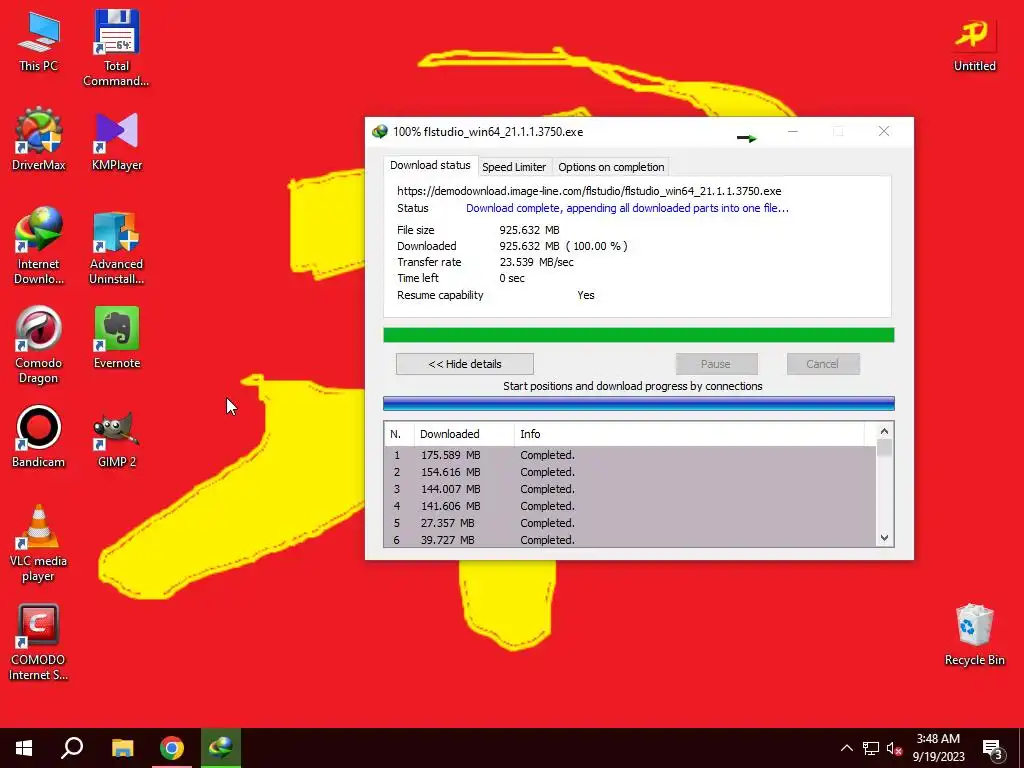Switch to Google Chrome on taskbar
Screen dimensions: 1024x768
172,748
